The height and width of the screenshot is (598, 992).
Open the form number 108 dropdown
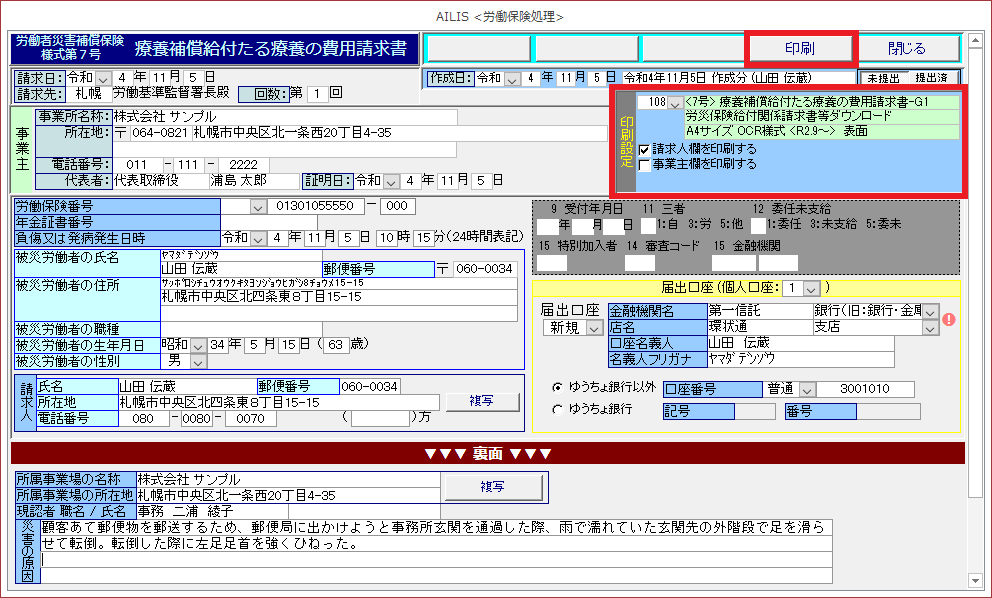pyautogui.click(x=676, y=103)
